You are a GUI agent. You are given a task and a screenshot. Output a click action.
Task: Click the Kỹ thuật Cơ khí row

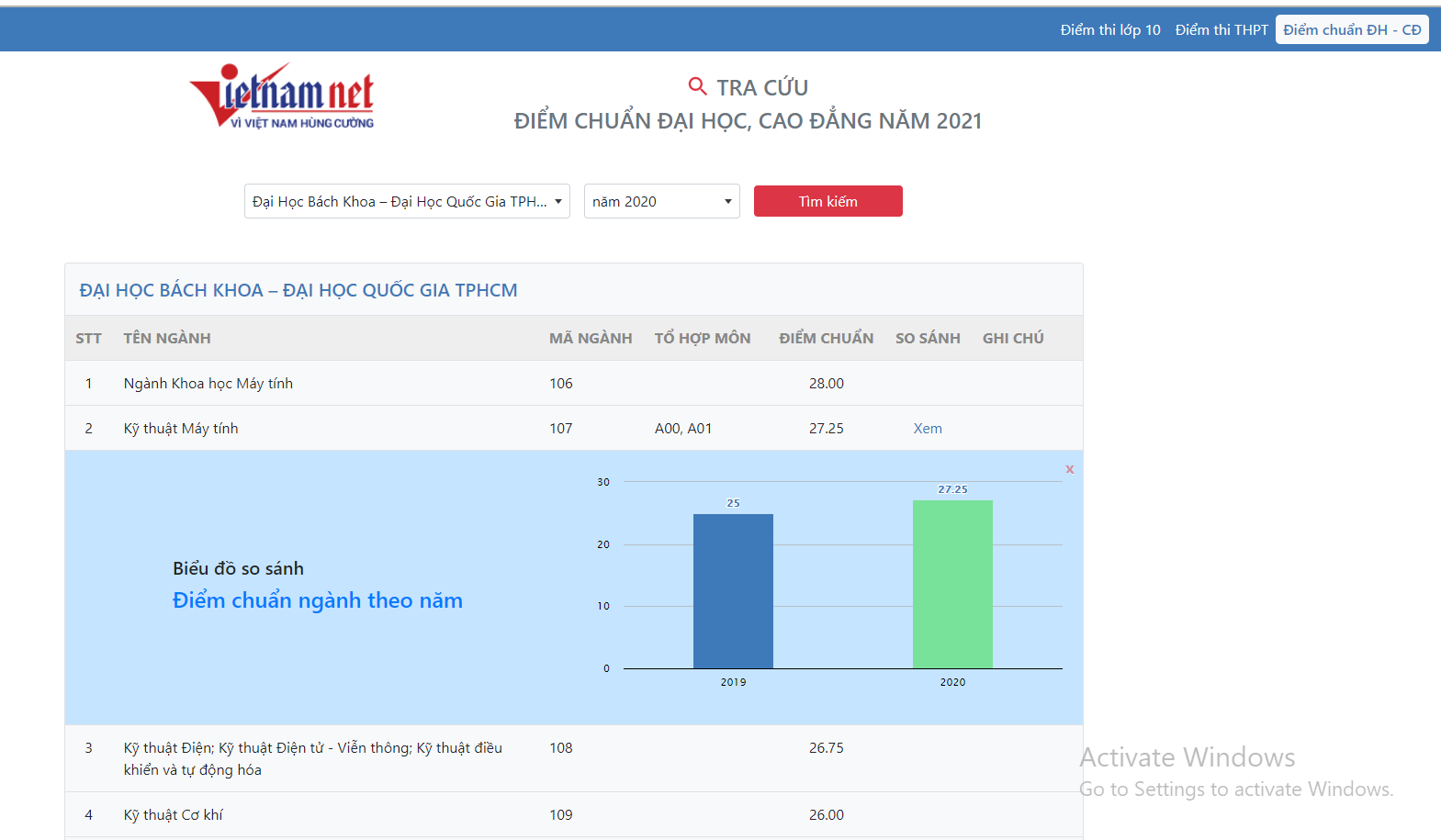tap(174, 815)
